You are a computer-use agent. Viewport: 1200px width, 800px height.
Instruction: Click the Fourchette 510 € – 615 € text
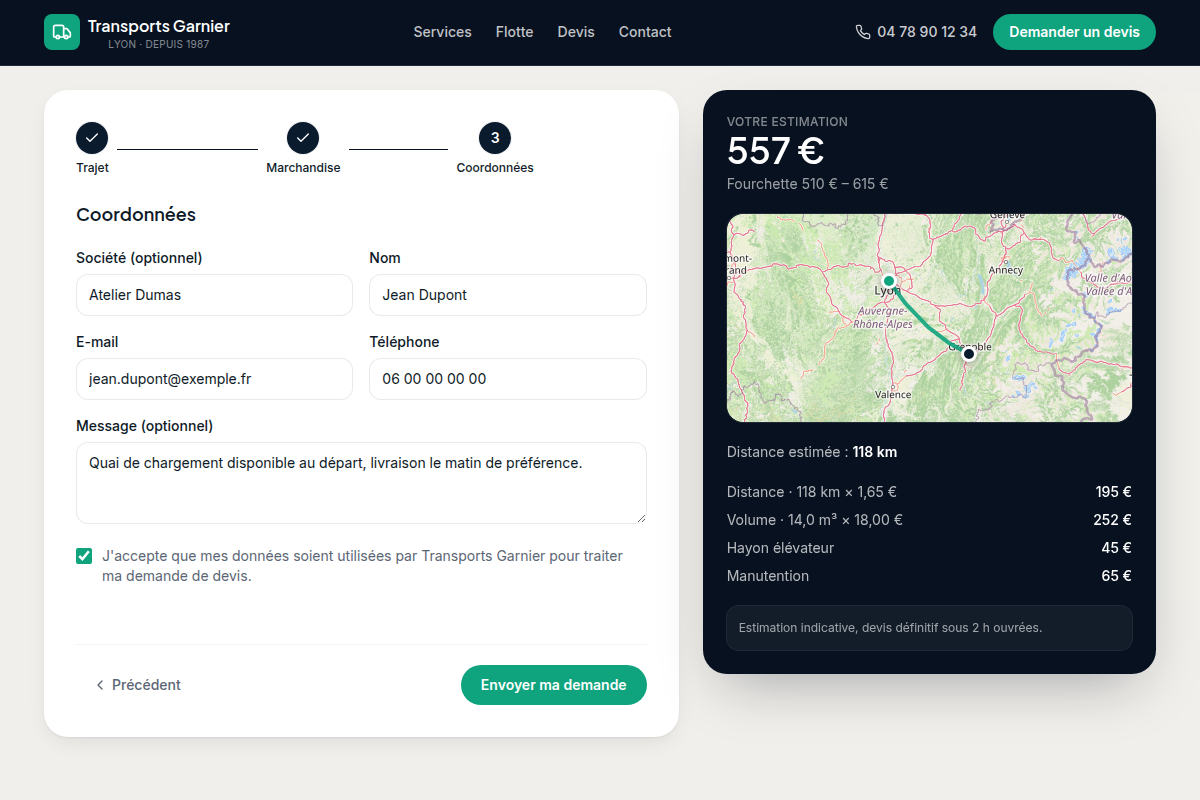(x=807, y=184)
